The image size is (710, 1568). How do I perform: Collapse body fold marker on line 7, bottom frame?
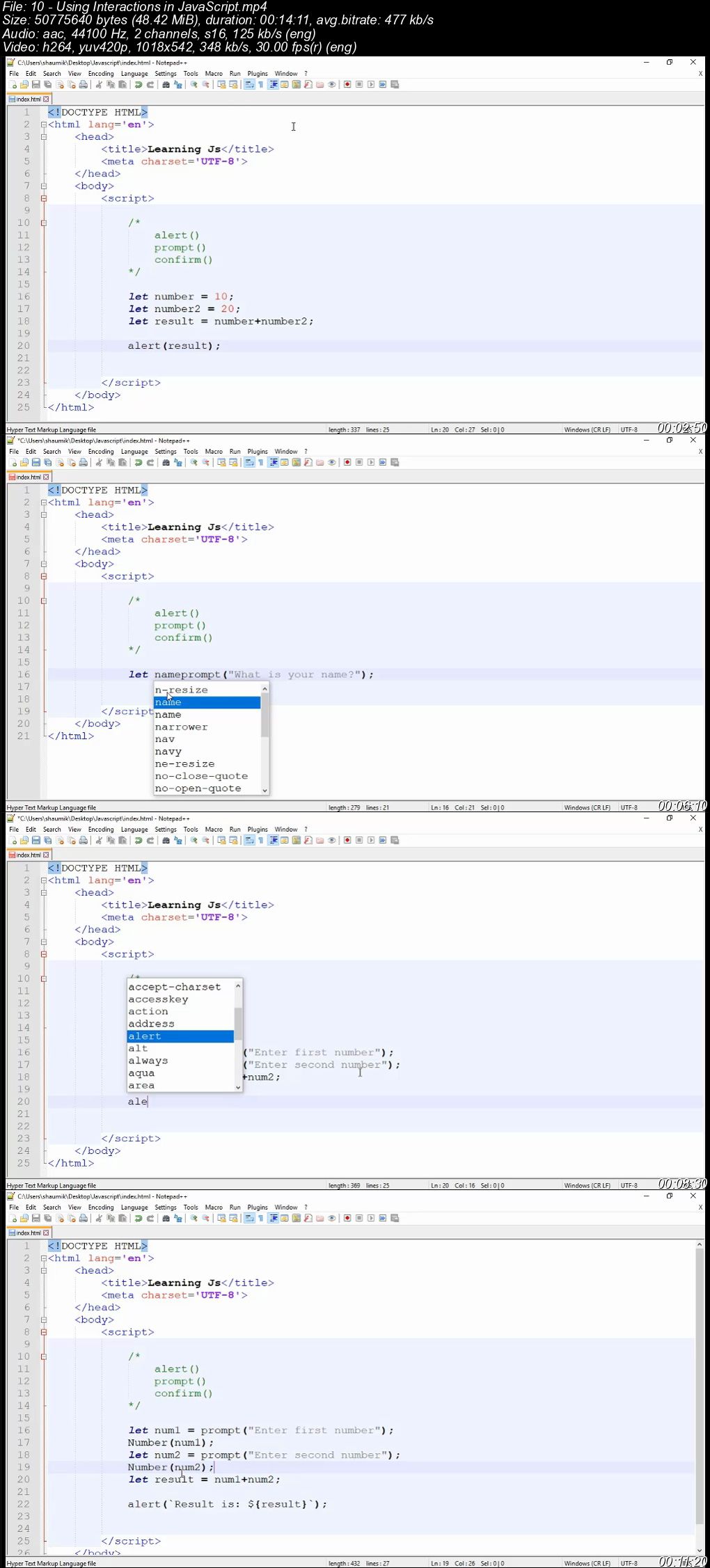click(43, 1320)
